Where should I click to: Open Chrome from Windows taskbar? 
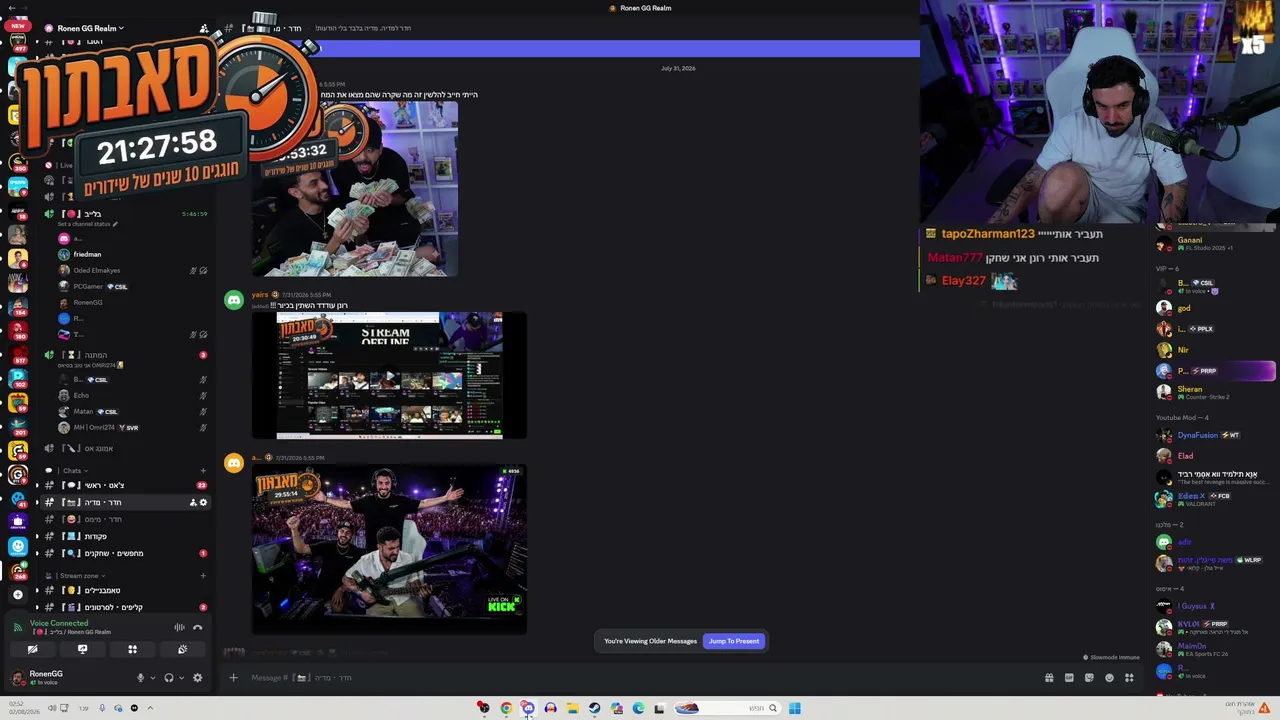506,708
